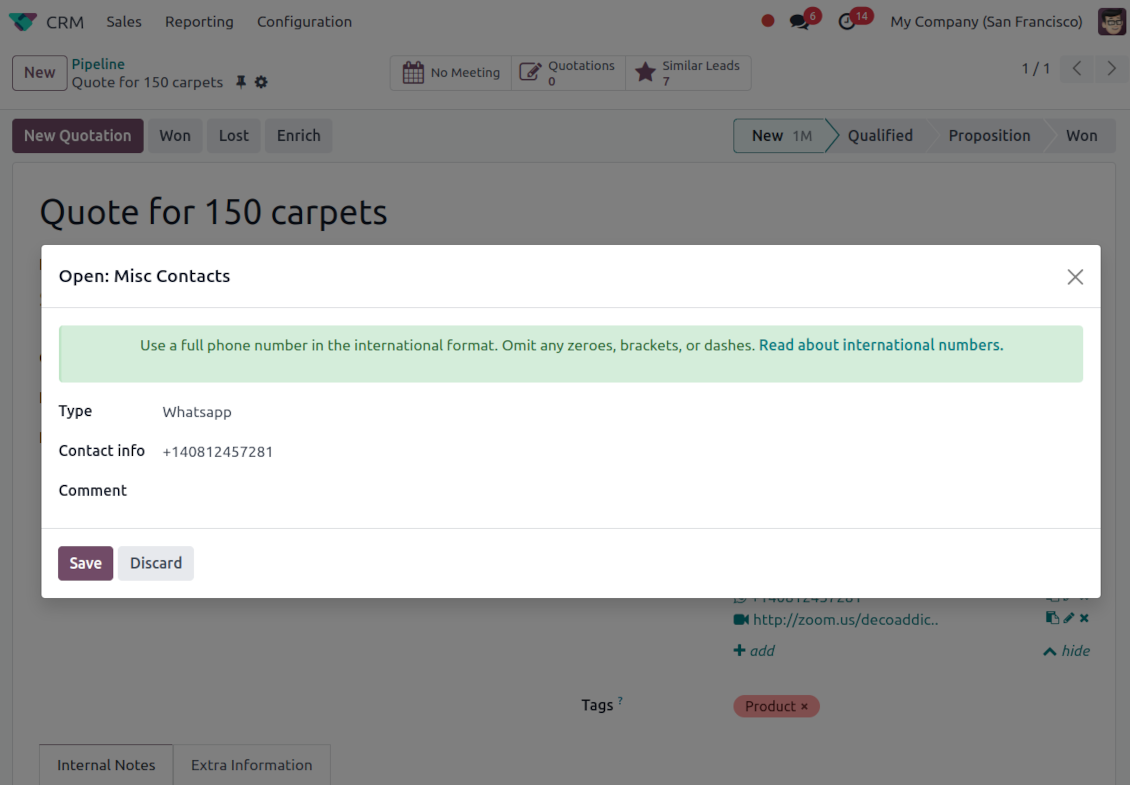Go to next record arrow
Viewport: 1130px width, 785px height.
point(1111,69)
